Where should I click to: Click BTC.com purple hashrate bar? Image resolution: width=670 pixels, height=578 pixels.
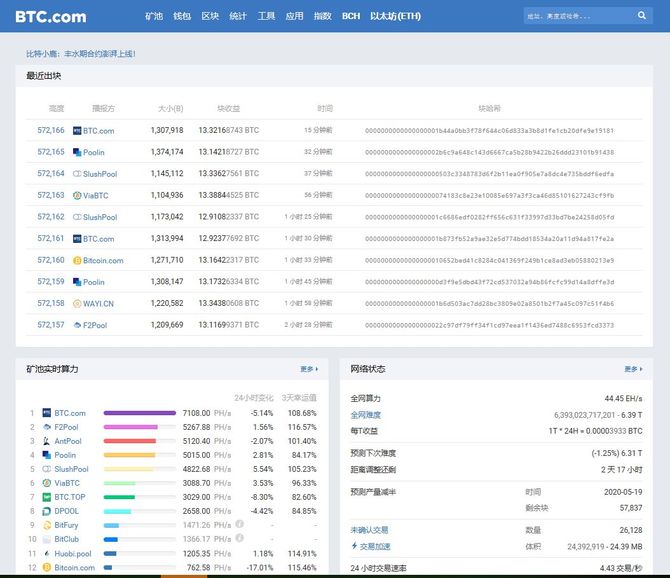pyautogui.click(x=140, y=413)
